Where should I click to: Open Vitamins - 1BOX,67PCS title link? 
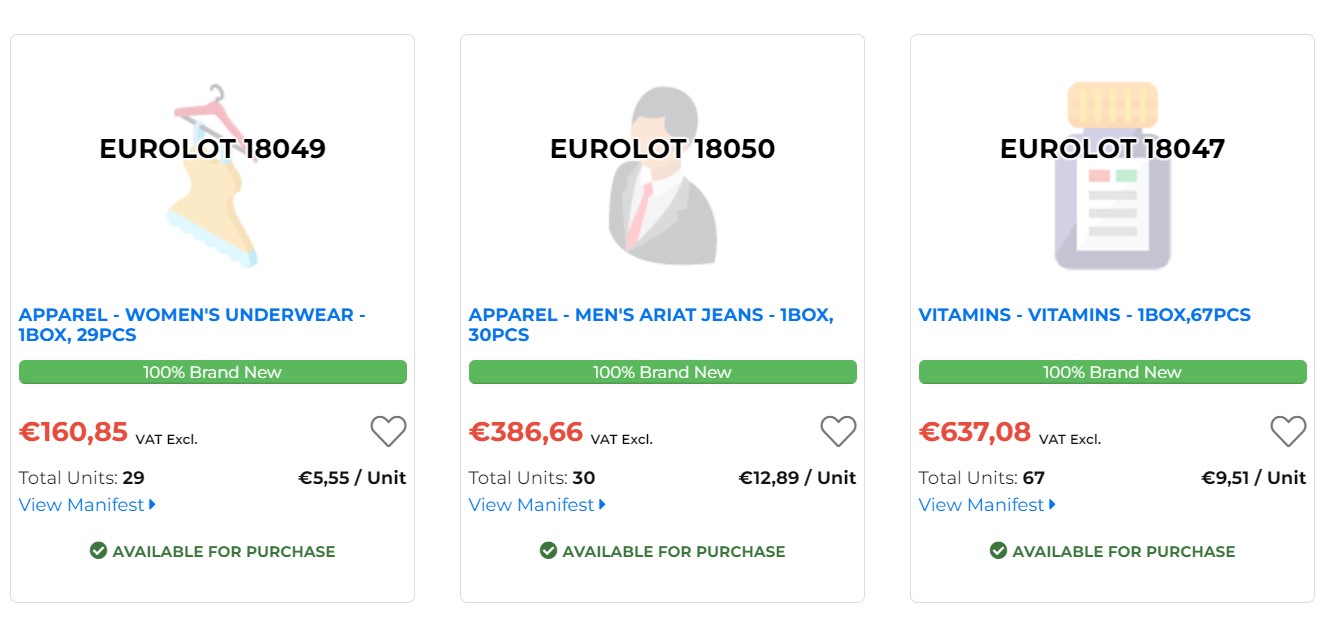click(x=1084, y=315)
